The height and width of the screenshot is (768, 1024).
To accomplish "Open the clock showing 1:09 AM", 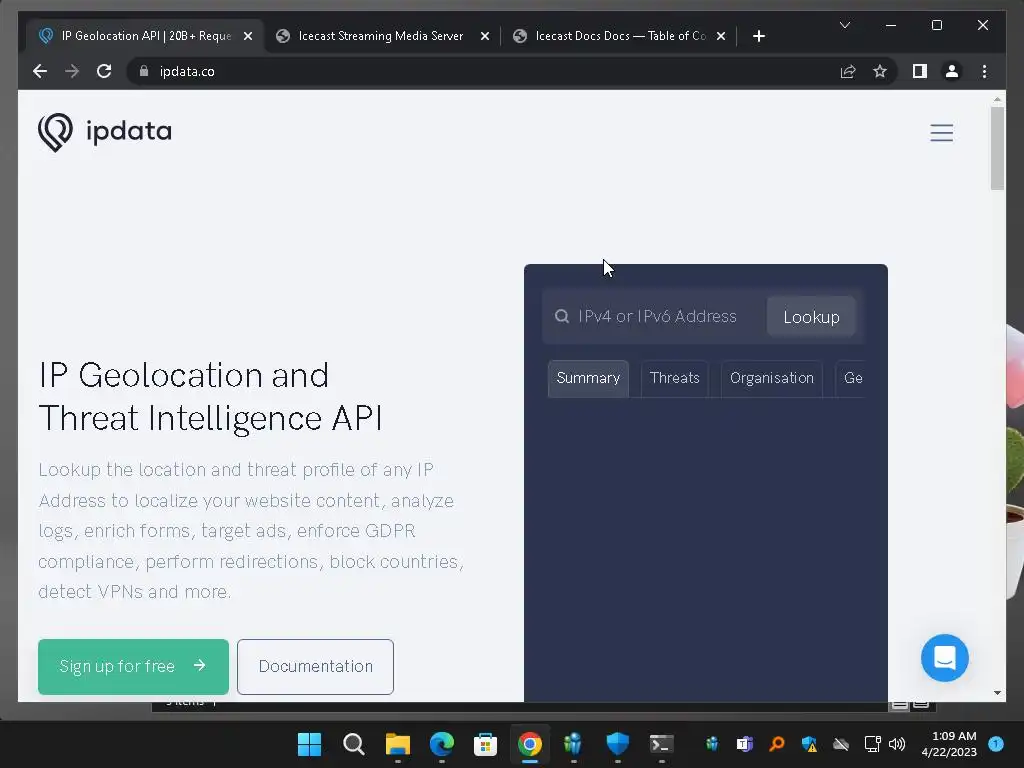I will (949, 744).
